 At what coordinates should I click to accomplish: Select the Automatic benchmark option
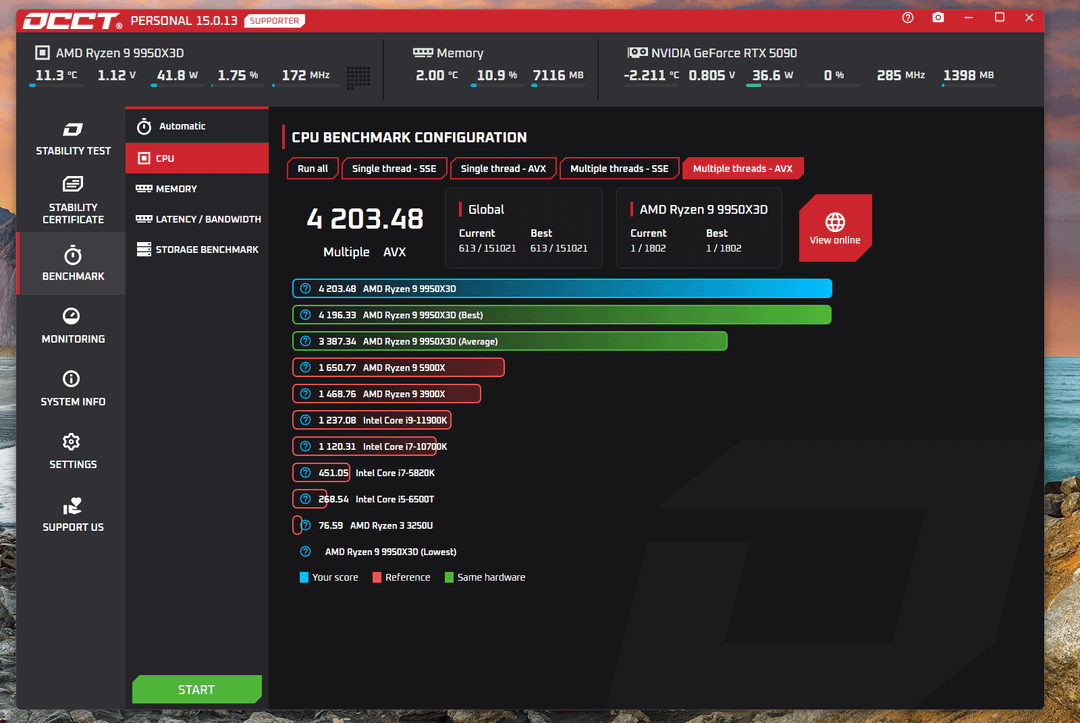[197, 126]
